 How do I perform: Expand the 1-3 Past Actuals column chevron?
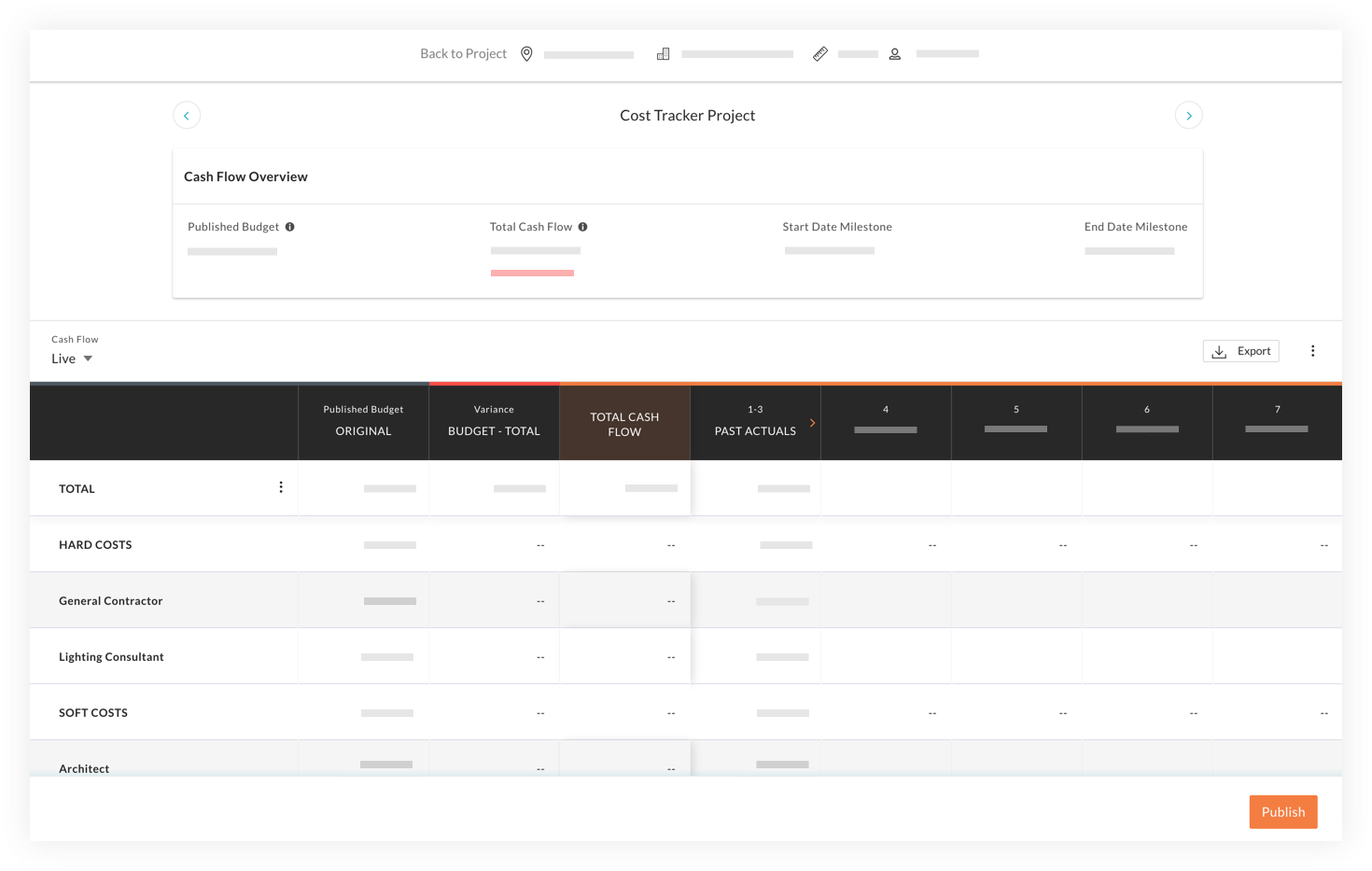point(812,423)
